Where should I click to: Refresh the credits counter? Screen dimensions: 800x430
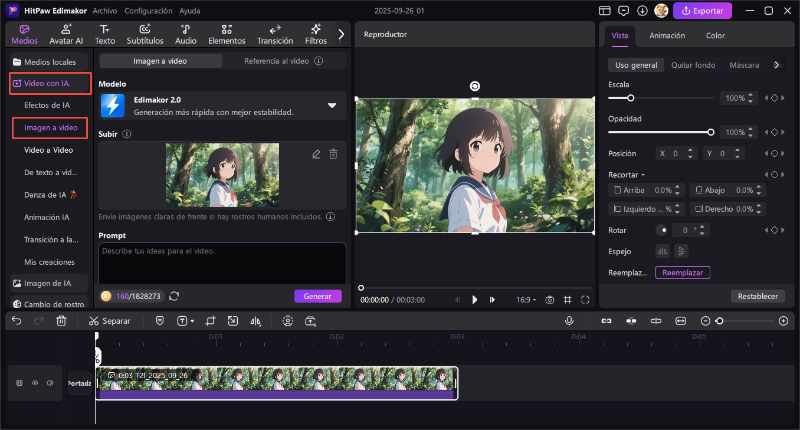[x=174, y=296]
